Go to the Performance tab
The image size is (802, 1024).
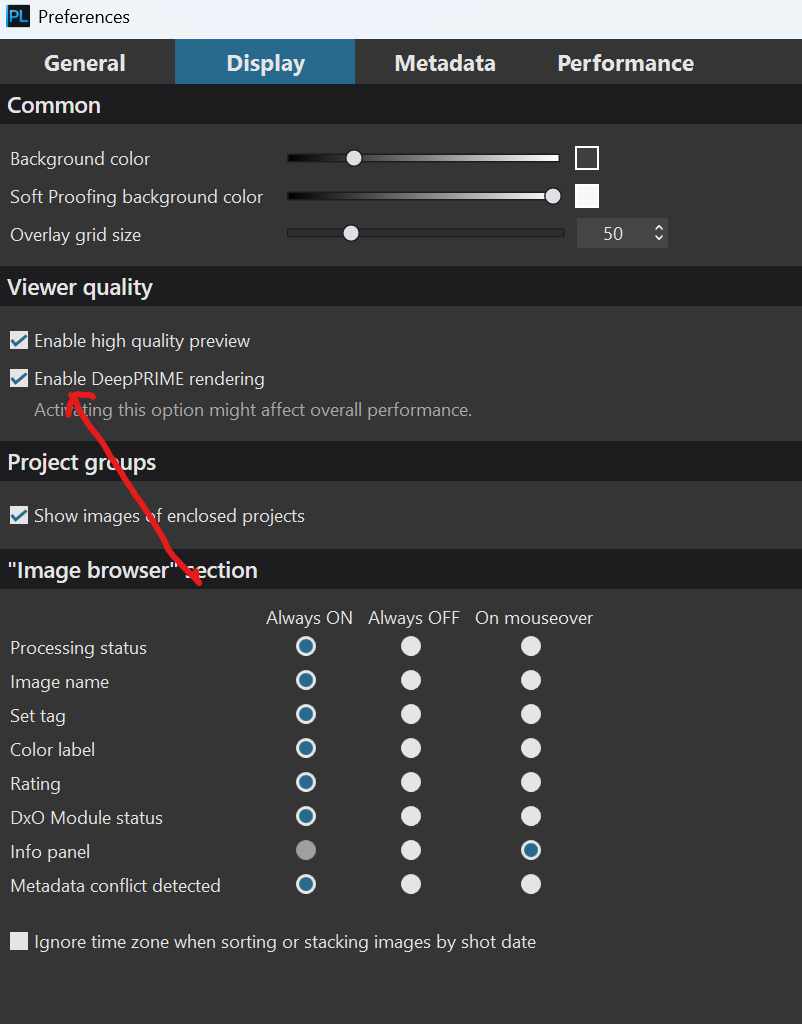point(625,63)
